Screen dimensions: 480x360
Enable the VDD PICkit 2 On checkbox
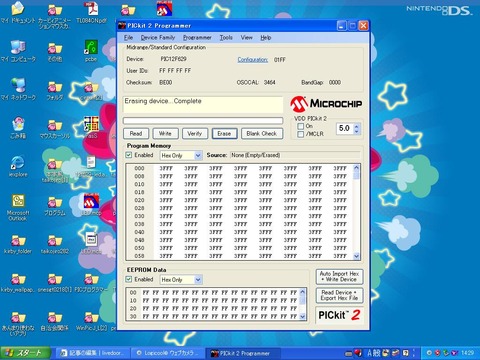point(301,126)
